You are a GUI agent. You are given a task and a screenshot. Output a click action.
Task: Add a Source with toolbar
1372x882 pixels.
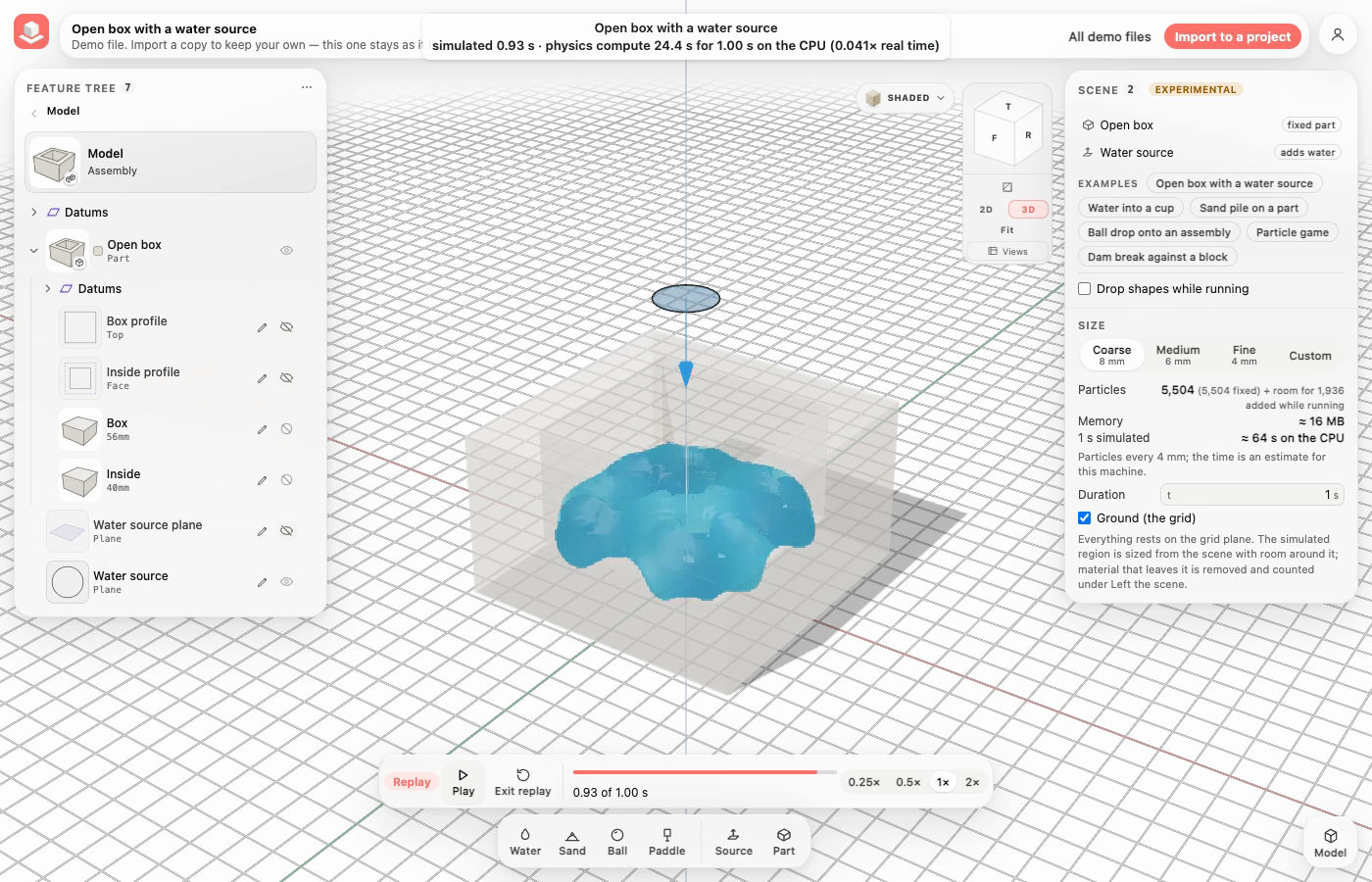click(x=734, y=842)
